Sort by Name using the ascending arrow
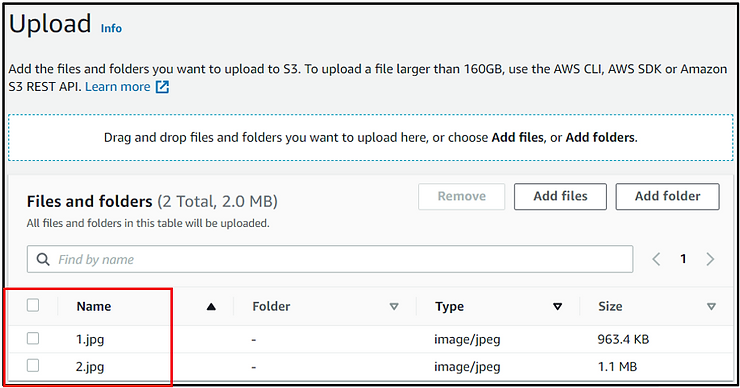740x388 pixels. coord(211,307)
